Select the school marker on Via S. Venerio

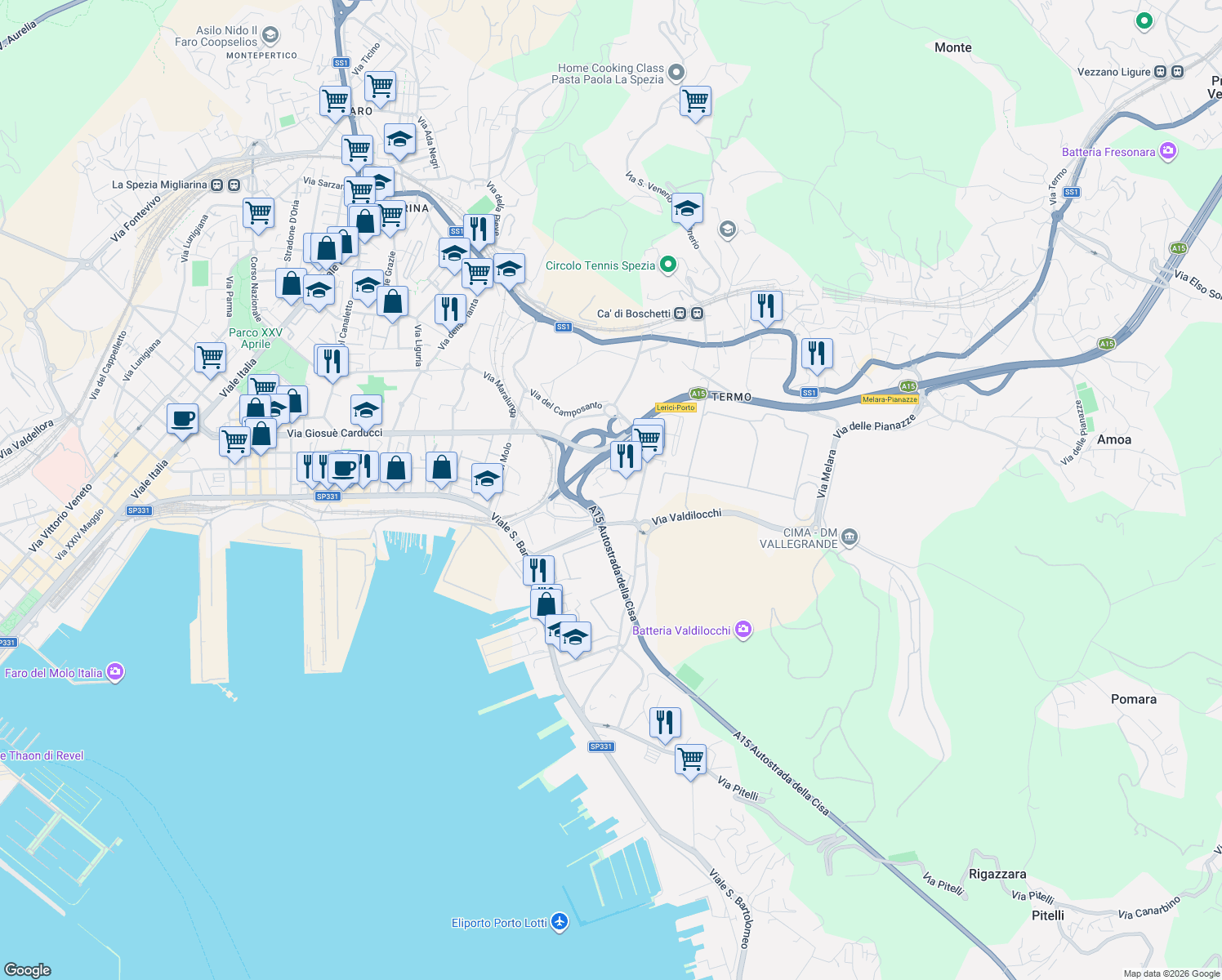click(687, 210)
